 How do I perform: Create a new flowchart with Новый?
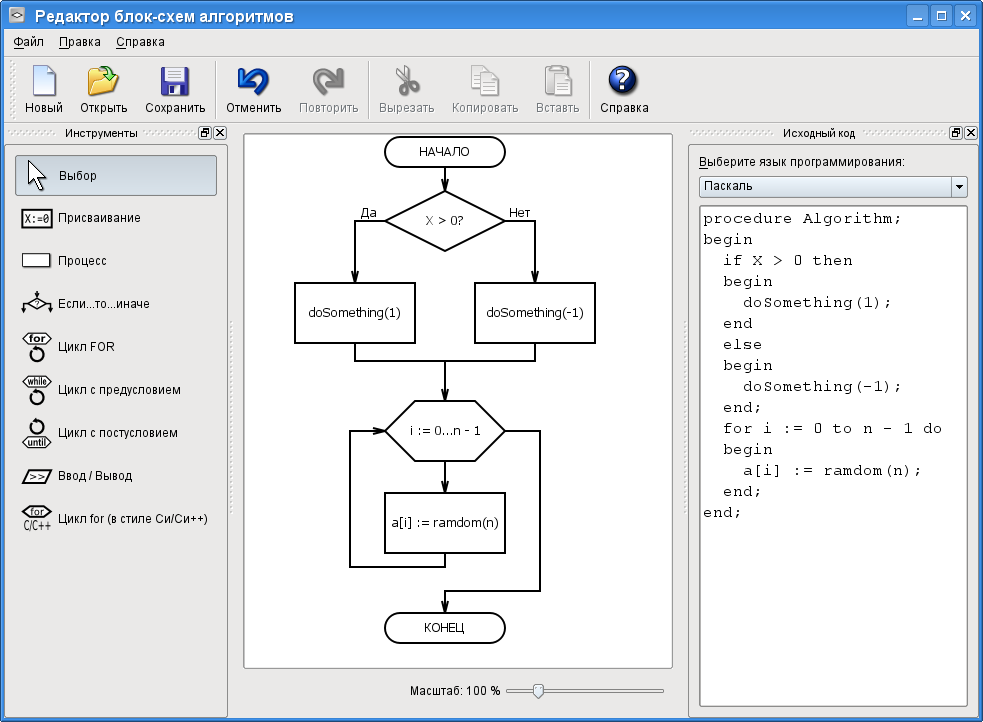(44, 89)
